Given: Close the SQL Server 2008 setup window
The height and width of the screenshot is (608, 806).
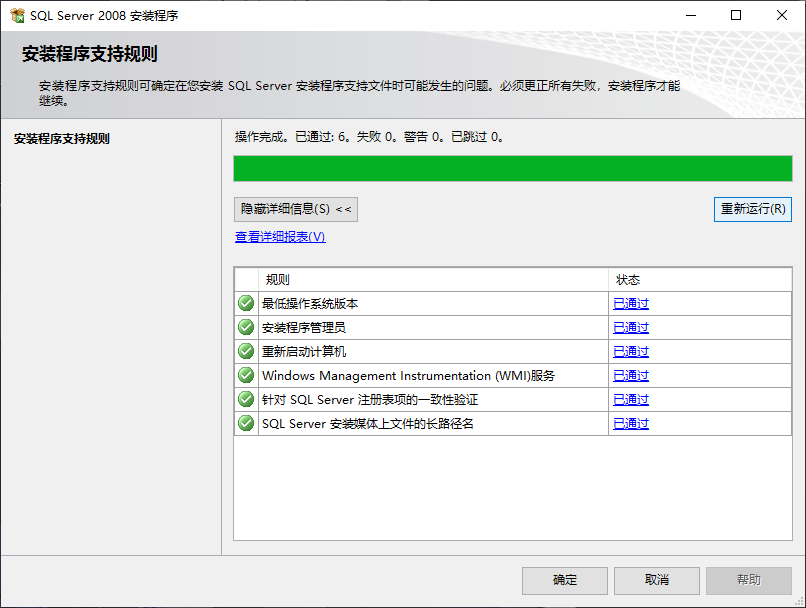Looking at the screenshot, I should click(x=782, y=15).
